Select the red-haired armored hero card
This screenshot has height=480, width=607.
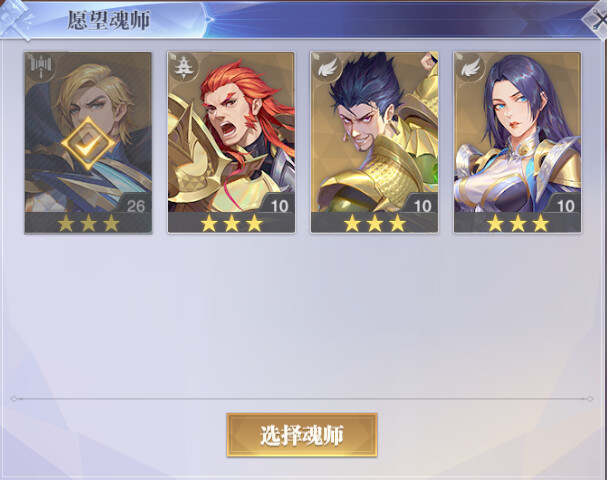coord(231,143)
